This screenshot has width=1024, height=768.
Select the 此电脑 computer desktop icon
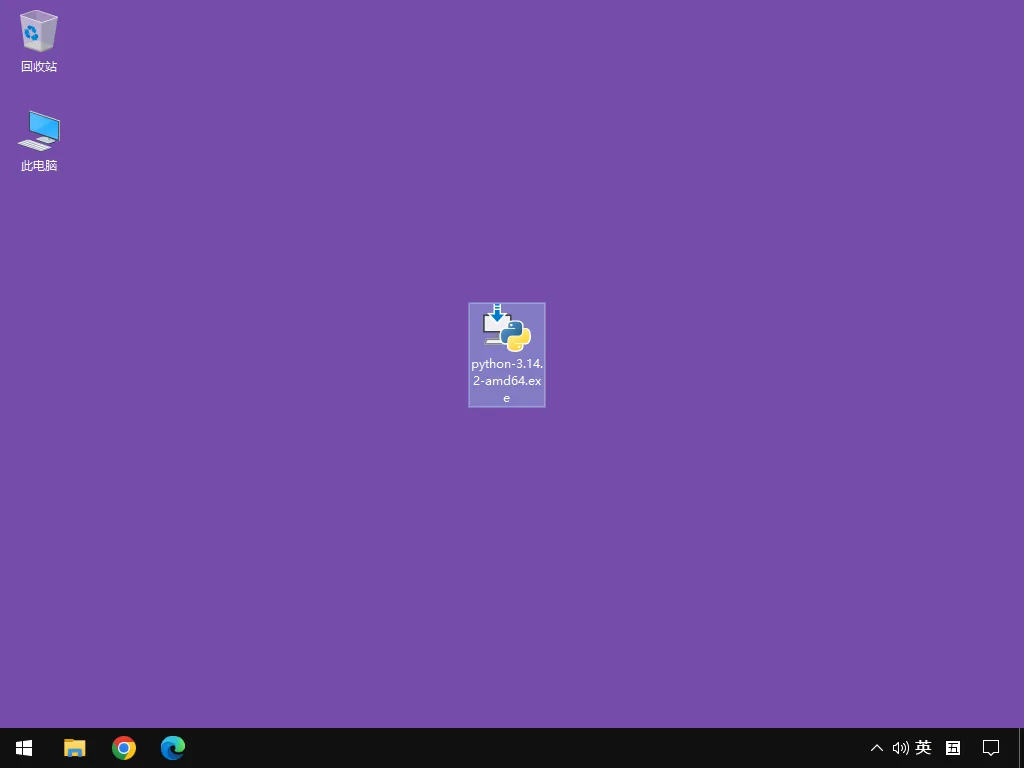tap(39, 131)
